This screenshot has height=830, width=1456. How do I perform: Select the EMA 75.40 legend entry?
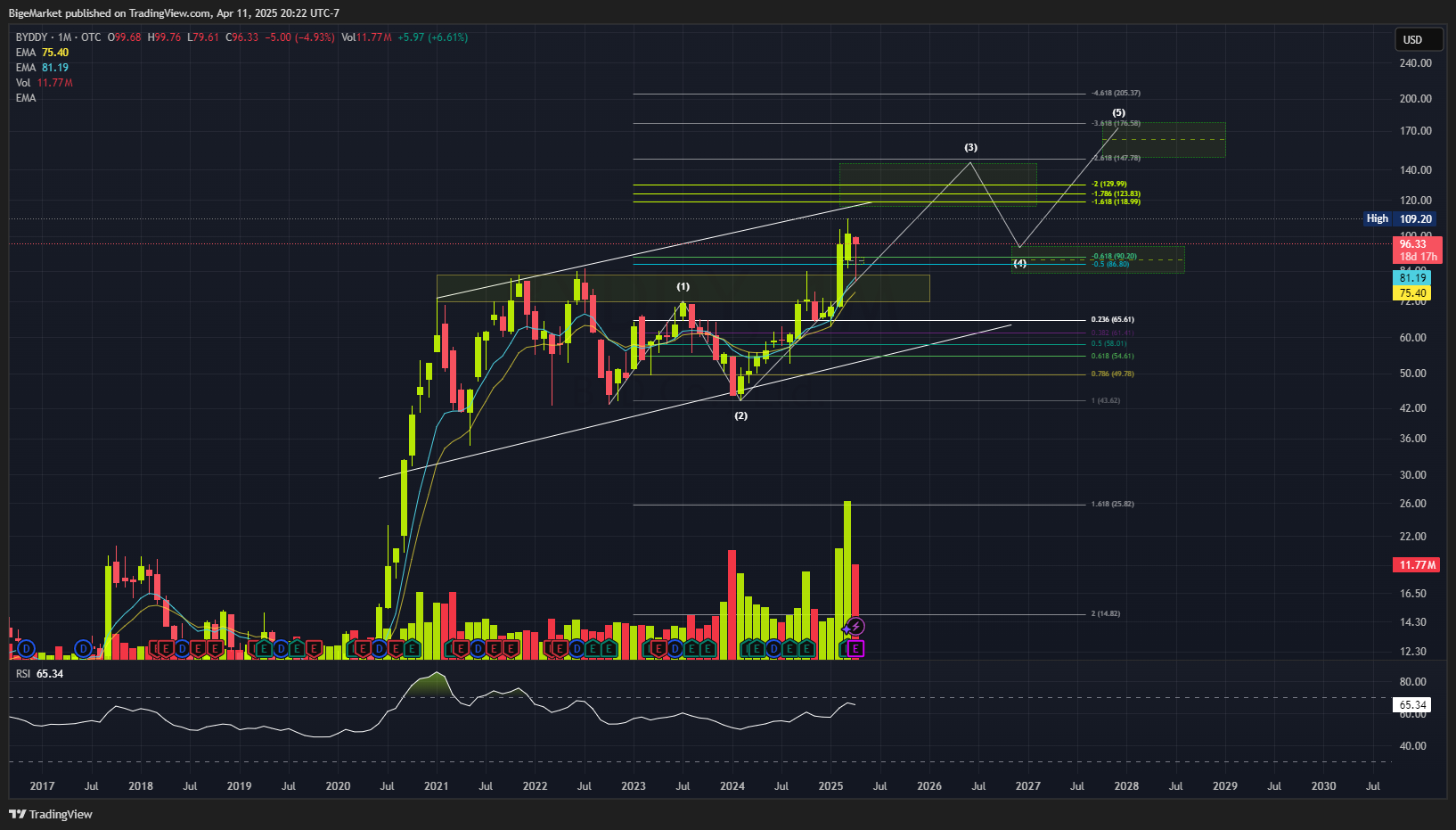(42, 53)
